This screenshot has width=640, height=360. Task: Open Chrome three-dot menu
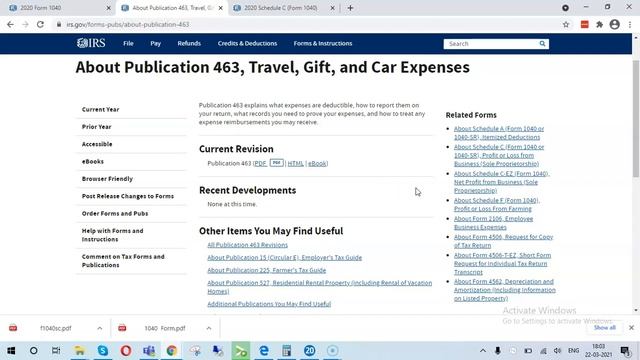pyautogui.click(x=630, y=24)
